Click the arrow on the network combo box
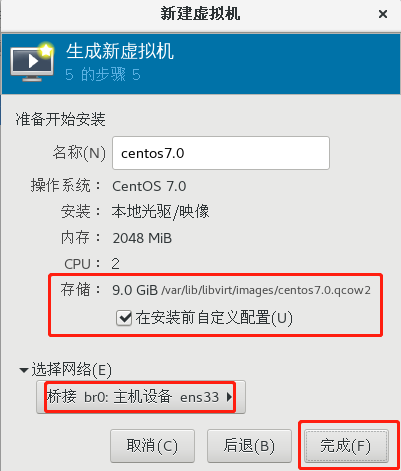 click(229, 397)
